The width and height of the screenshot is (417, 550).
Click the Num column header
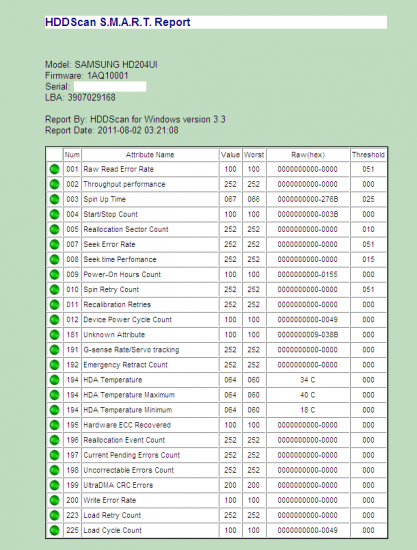tap(72, 155)
